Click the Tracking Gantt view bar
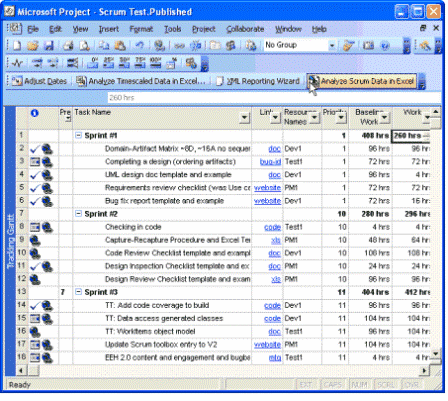Image resolution: width=448 pixels, height=401 pixels. pos(10,241)
